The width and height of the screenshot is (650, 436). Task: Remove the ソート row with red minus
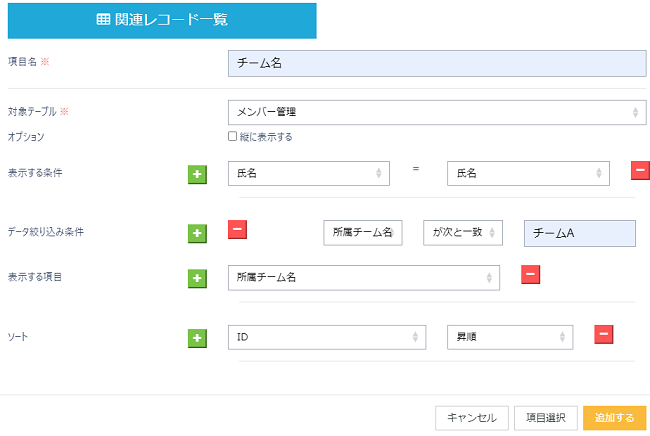(604, 334)
